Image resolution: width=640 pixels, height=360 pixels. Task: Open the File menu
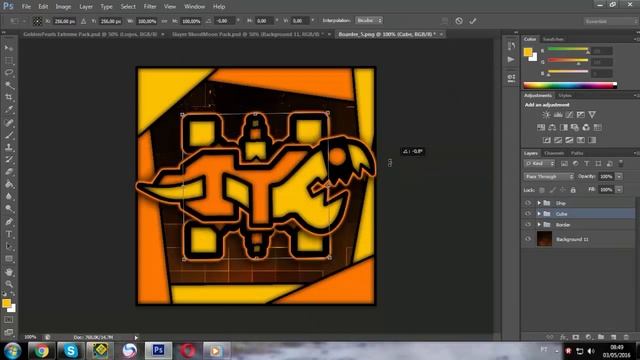[x=26, y=7]
